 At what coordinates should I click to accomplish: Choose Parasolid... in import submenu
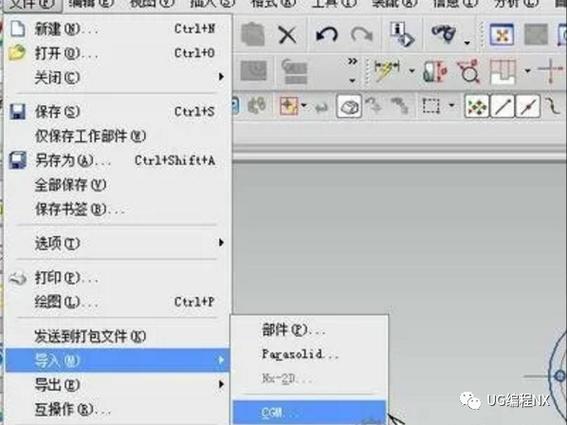(x=310, y=354)
